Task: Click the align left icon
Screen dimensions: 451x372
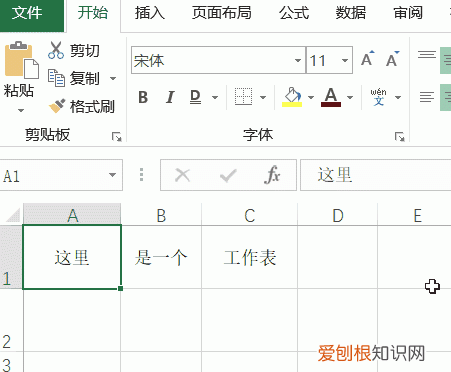Action: (x=427, y=97)
